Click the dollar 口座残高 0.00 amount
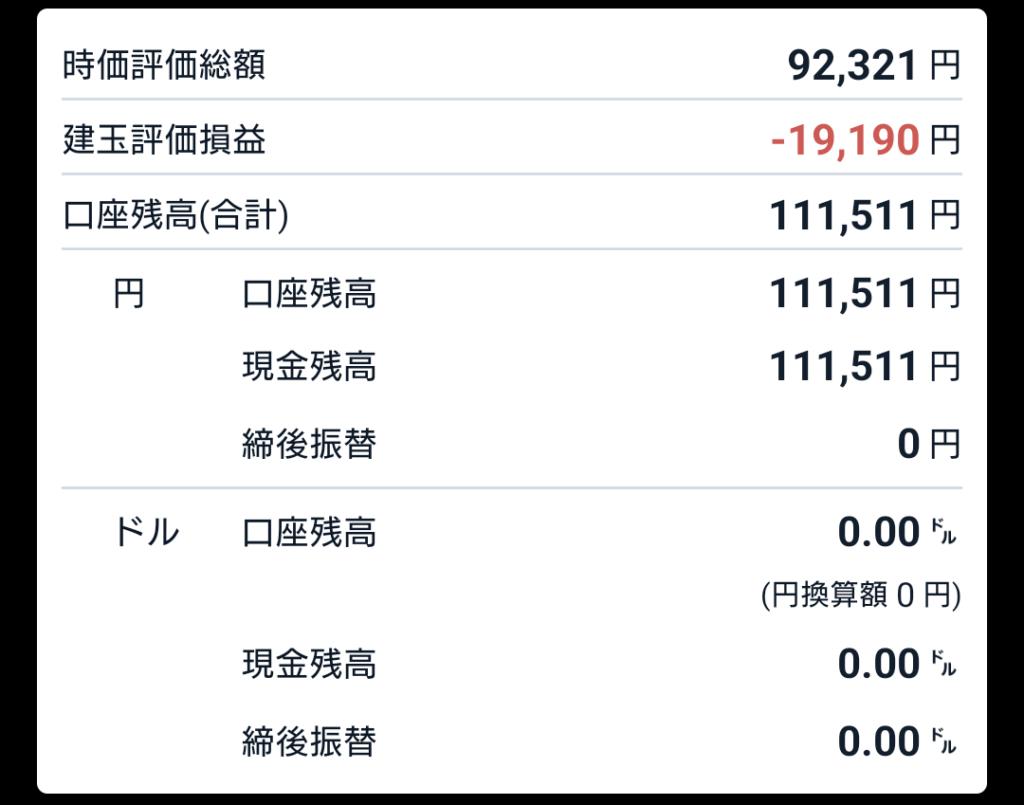This screenshot has width=1024, height=805. [x=897, y=532]
